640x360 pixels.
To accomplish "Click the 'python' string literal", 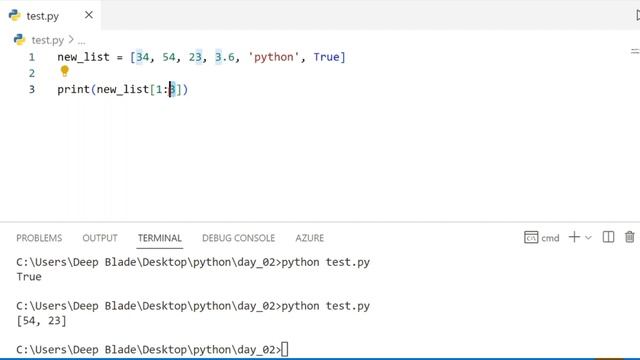I will (273, 57).
